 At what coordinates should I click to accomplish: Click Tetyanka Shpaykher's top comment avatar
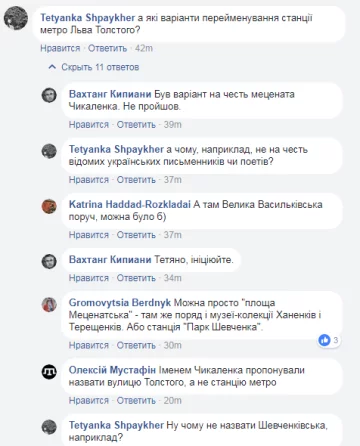[x=16, y=18]
